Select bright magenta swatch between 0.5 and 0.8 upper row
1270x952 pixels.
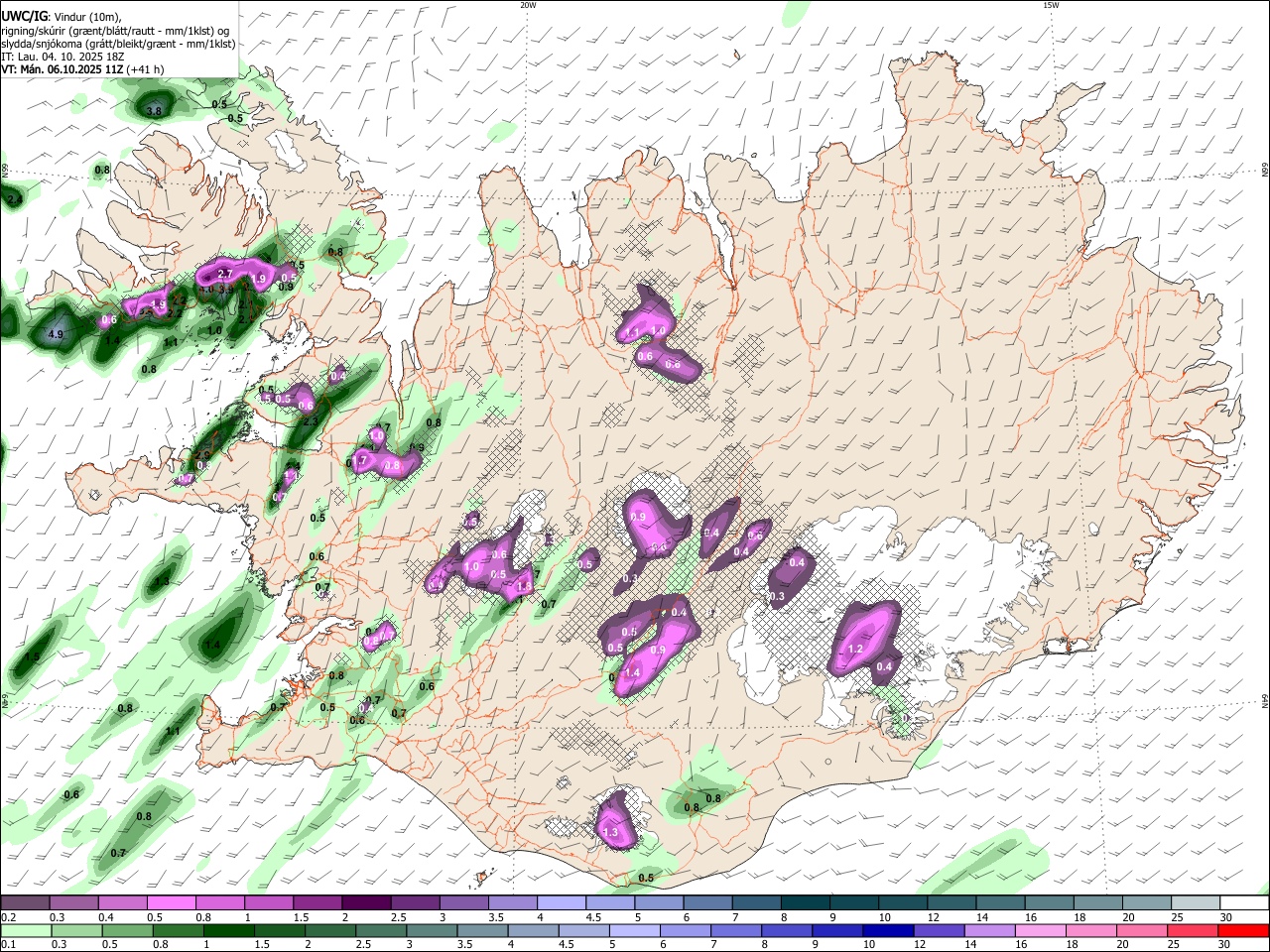[x=171, y=902]
